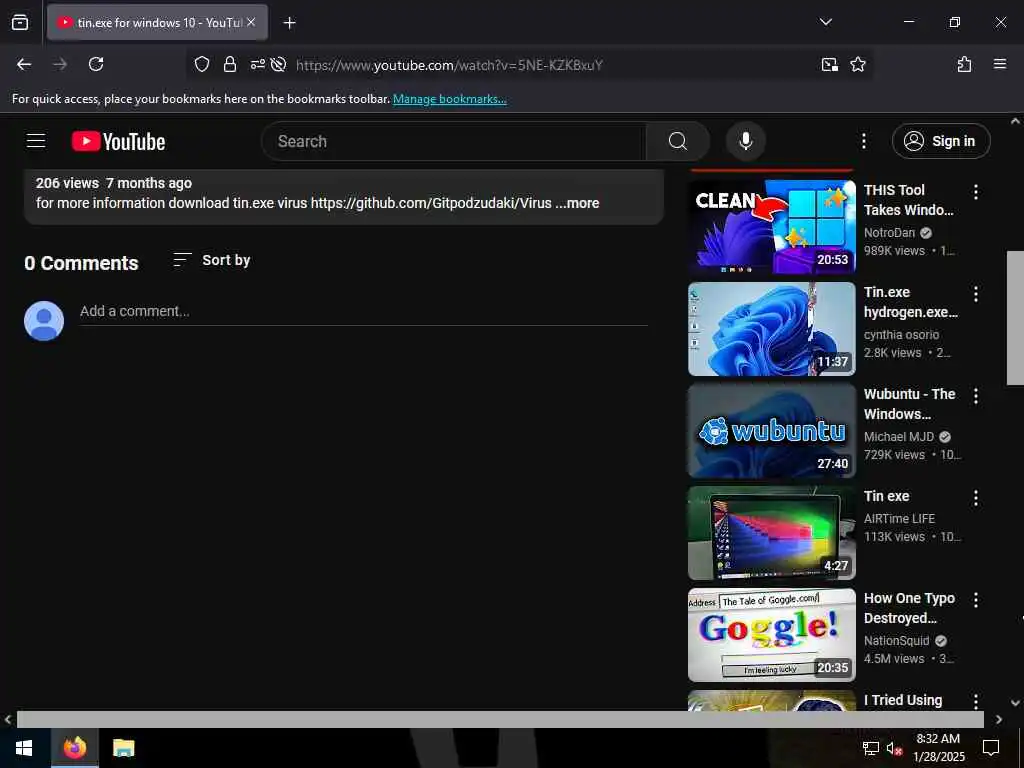Click the Sign in button
1024x768 pixels.
(x=941, y=141)
